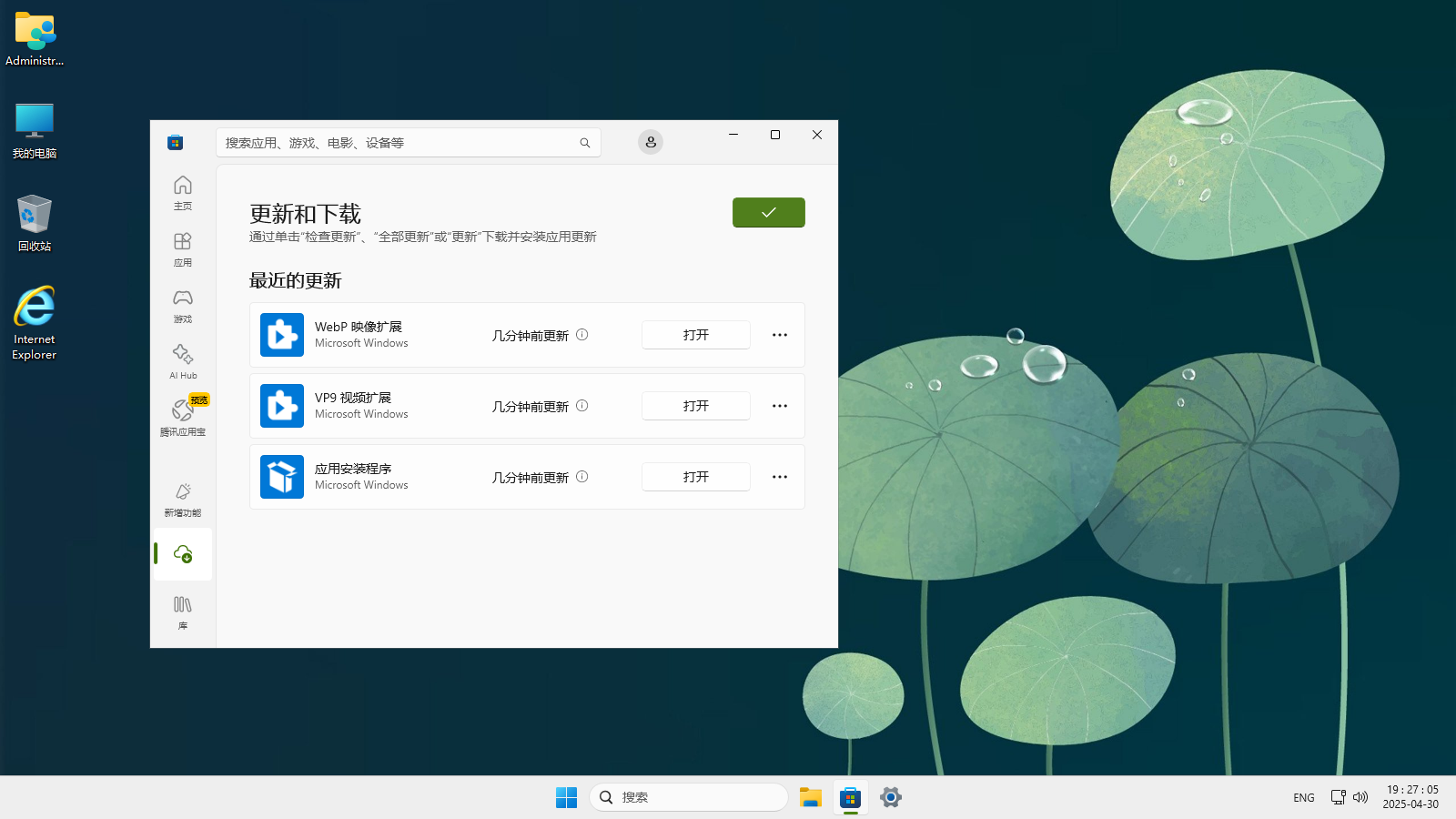Viewport: 1456px width, 819px height.
Task: Open more options for VP9 视频扩展
Action: tap(780, 406)
